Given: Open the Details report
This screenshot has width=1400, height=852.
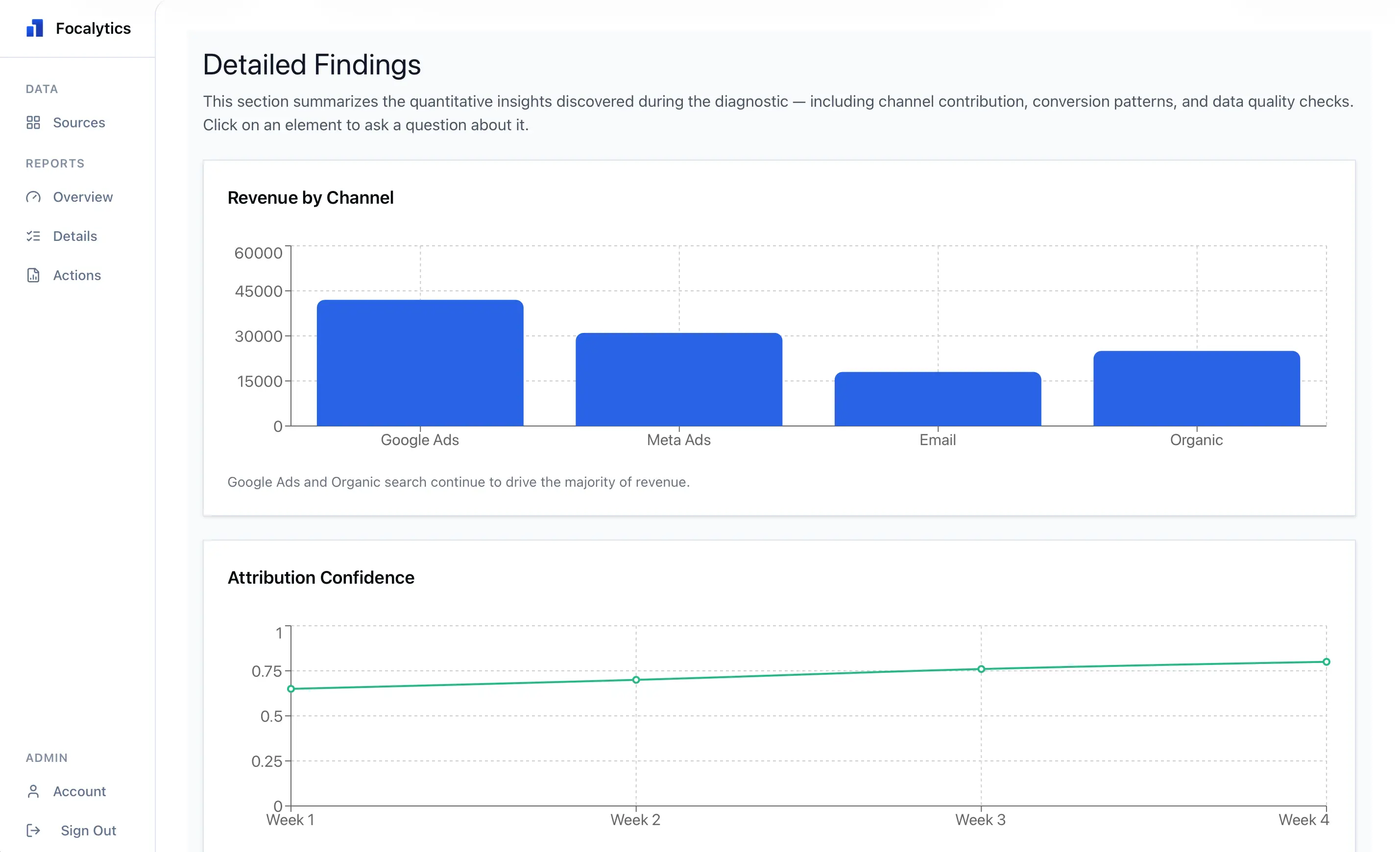Looking at the screenshot, I should tap(75, 236).
